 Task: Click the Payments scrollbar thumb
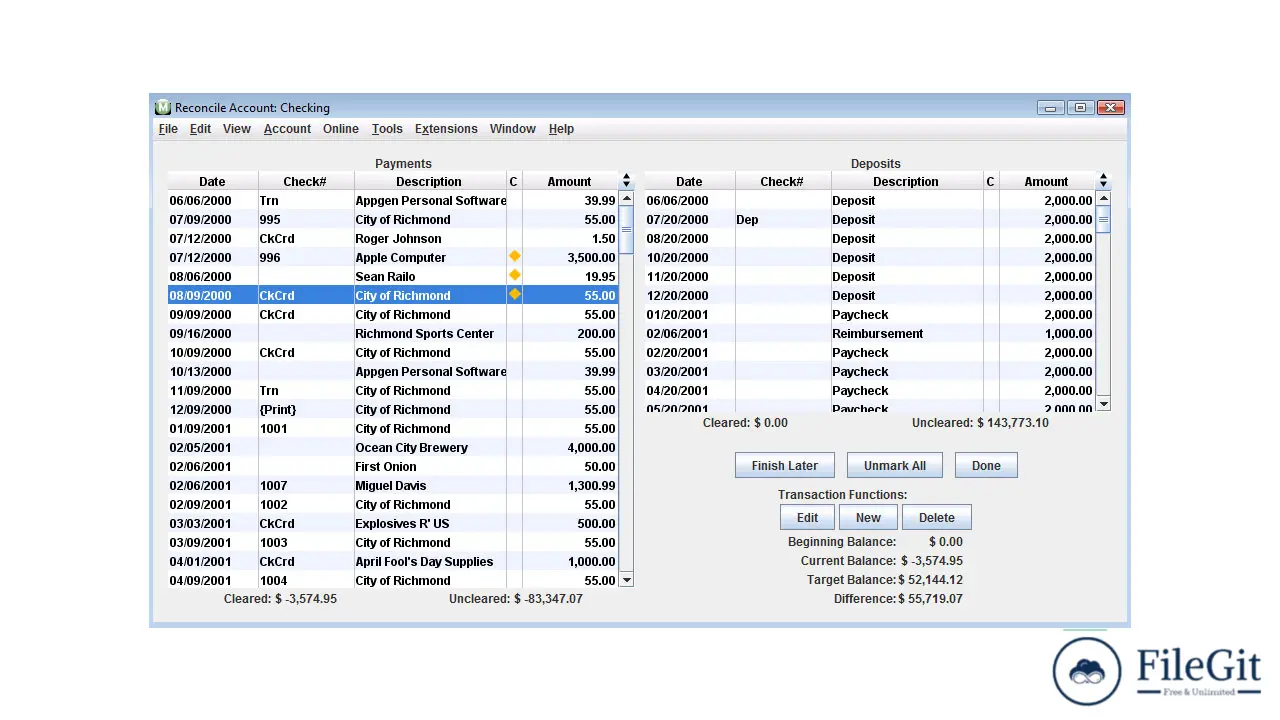click(x=627, y=229)
